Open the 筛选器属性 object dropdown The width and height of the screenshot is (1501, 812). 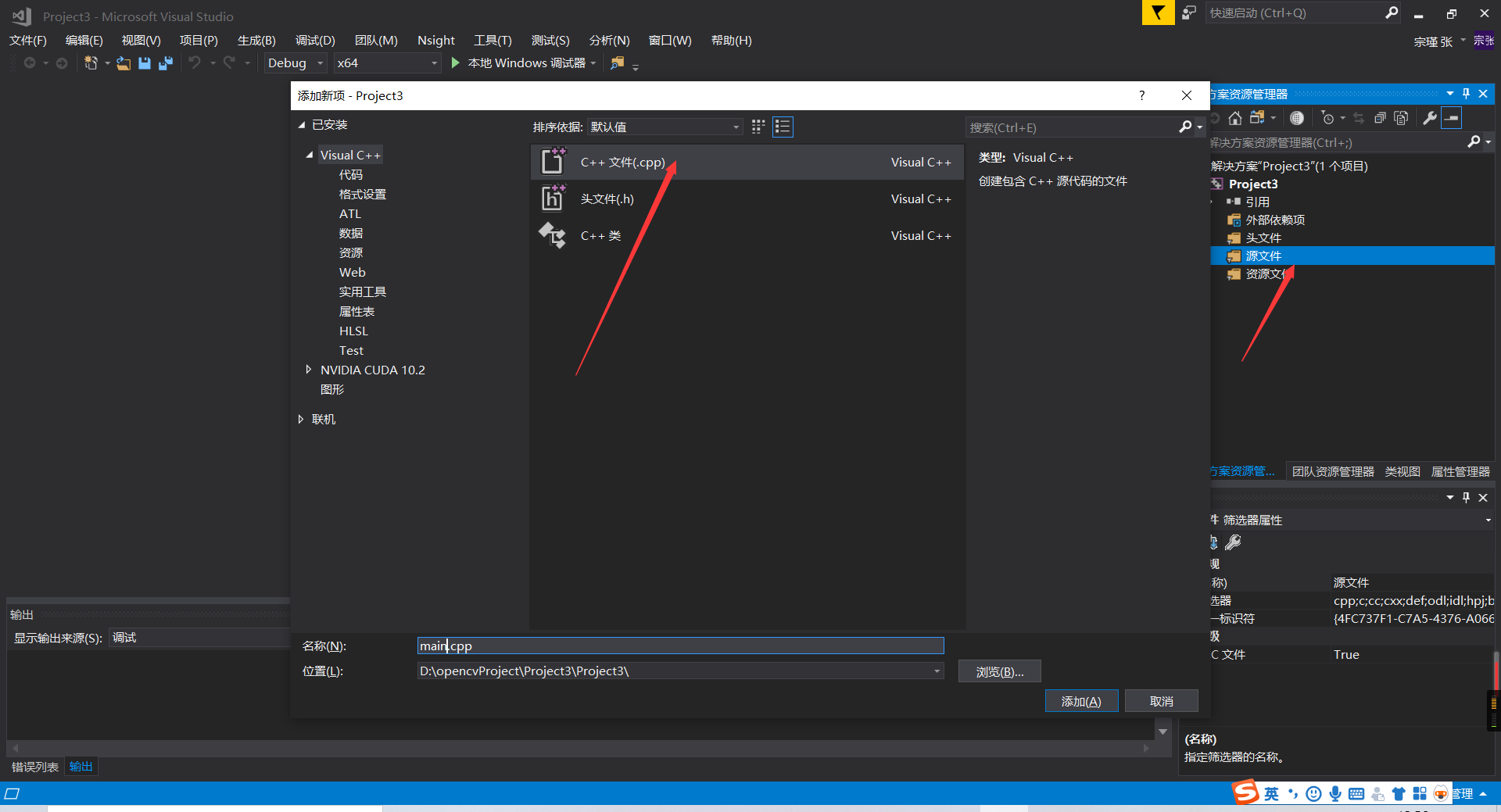[1488, 520]
